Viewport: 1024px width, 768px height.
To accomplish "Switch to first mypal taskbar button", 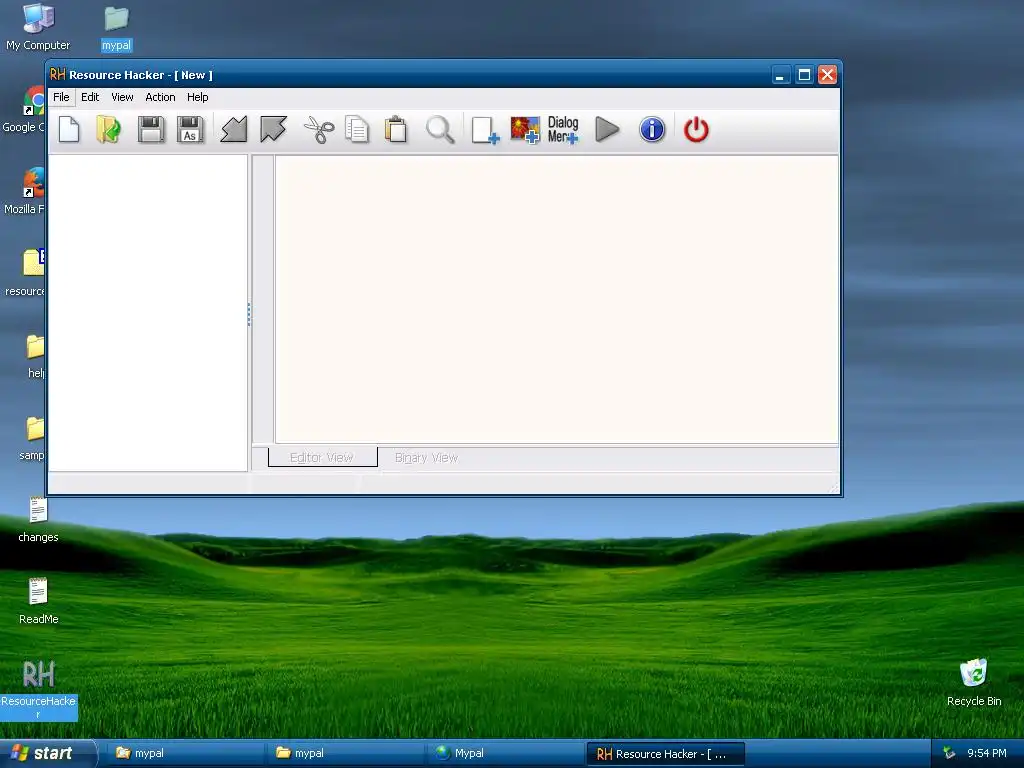I will [x=185, y=753].
